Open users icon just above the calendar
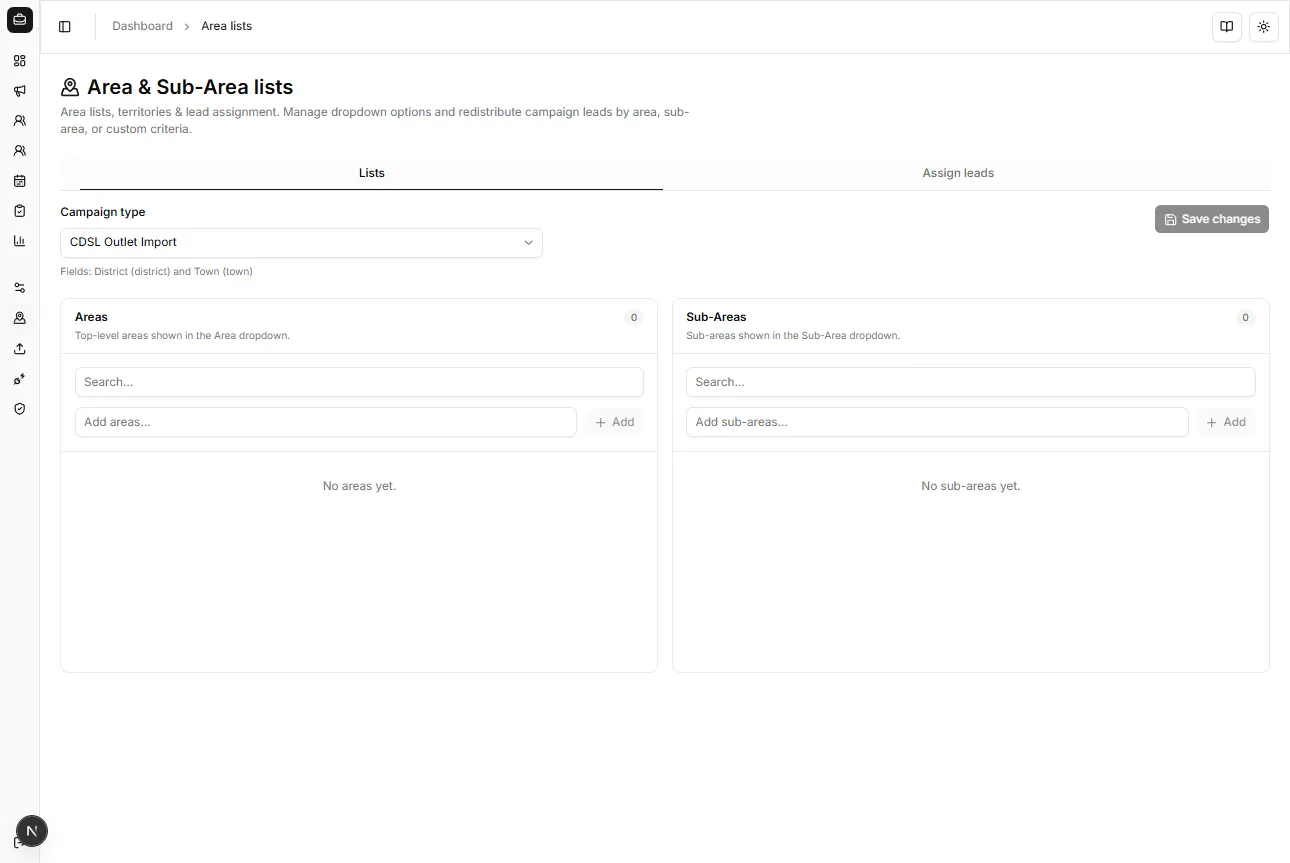Image resolution: width=1290 pixels, height=863 pixels. click(19, 151)
